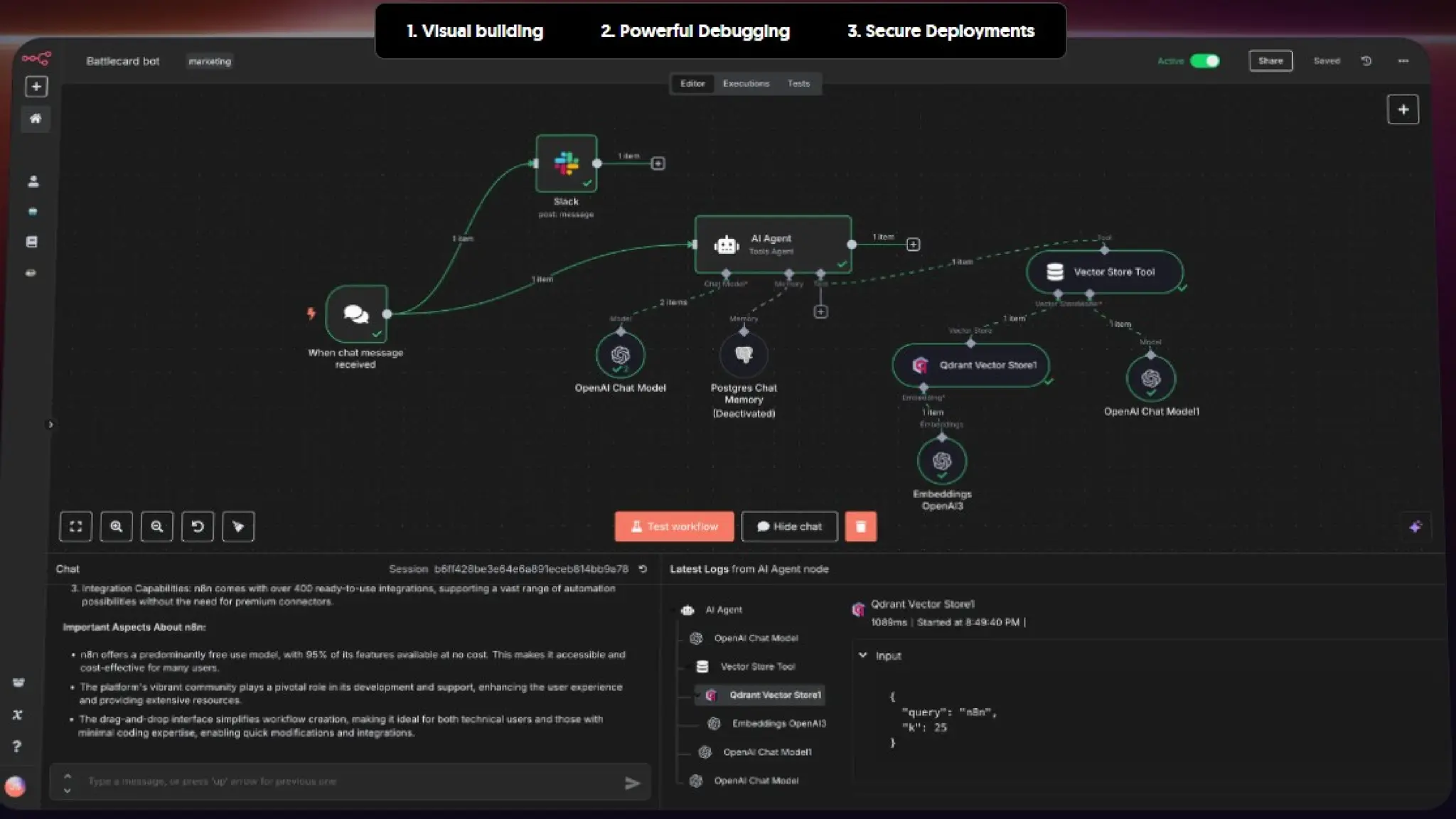Viewport: 1456px width, 819px height.
Task: Open the three-dot more options menu
Action: click(1403, 61)
